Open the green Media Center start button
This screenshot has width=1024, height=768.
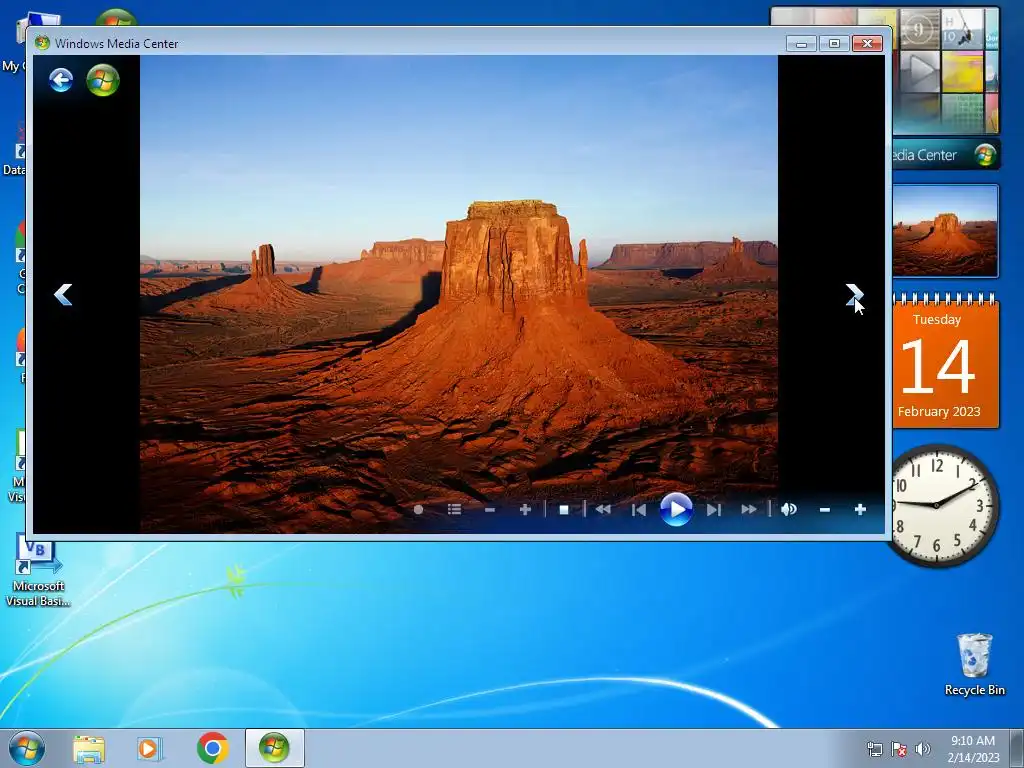coord(103,80)
